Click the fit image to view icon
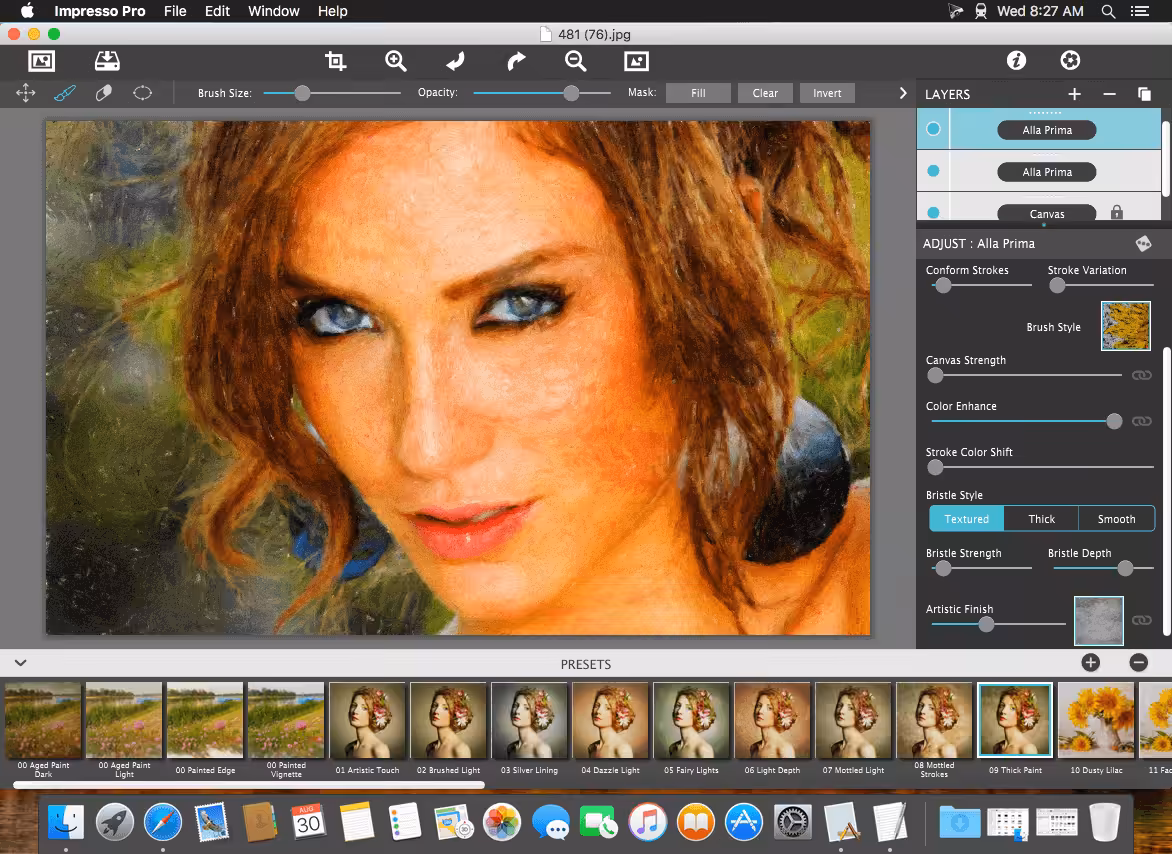The image size is (1172, 854). [636, 61]
